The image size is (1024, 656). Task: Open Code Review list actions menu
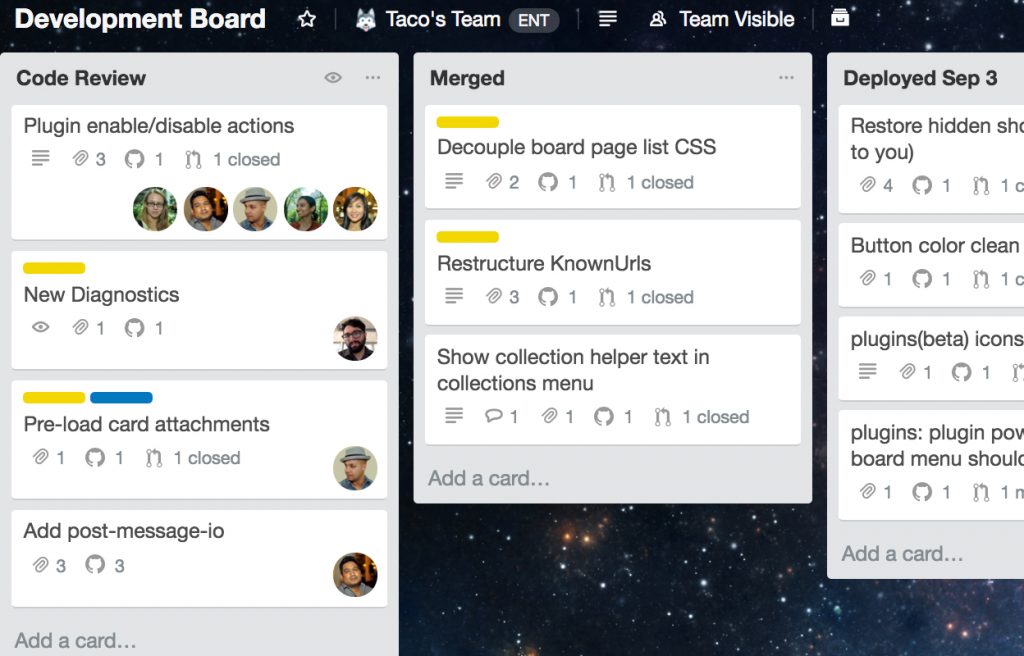coord(373,78)
